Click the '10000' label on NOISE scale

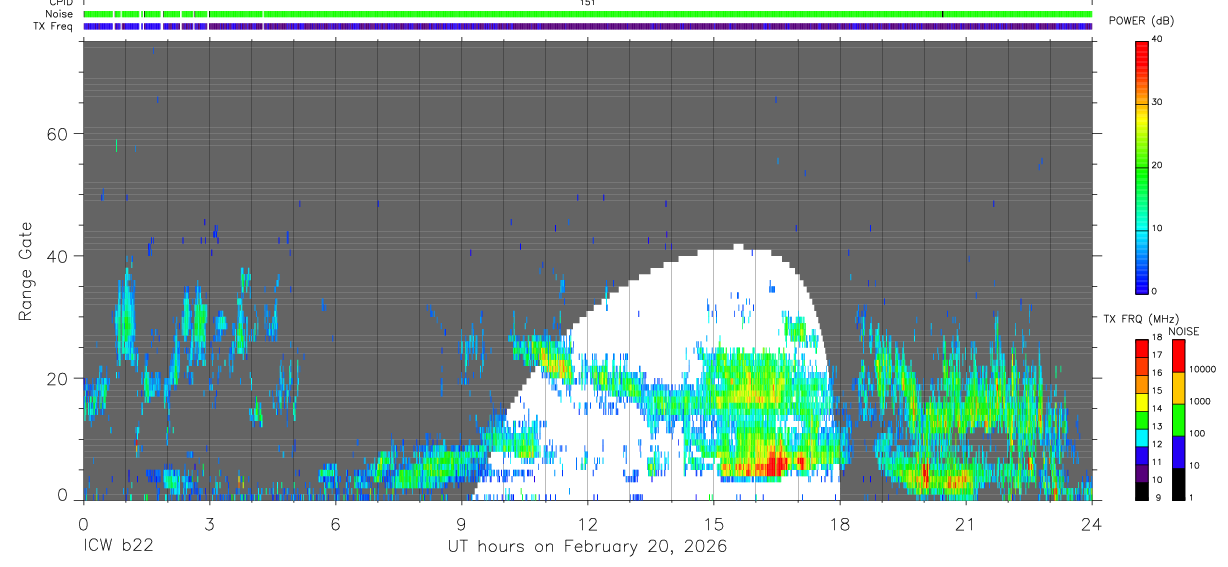click(1203, 370)
